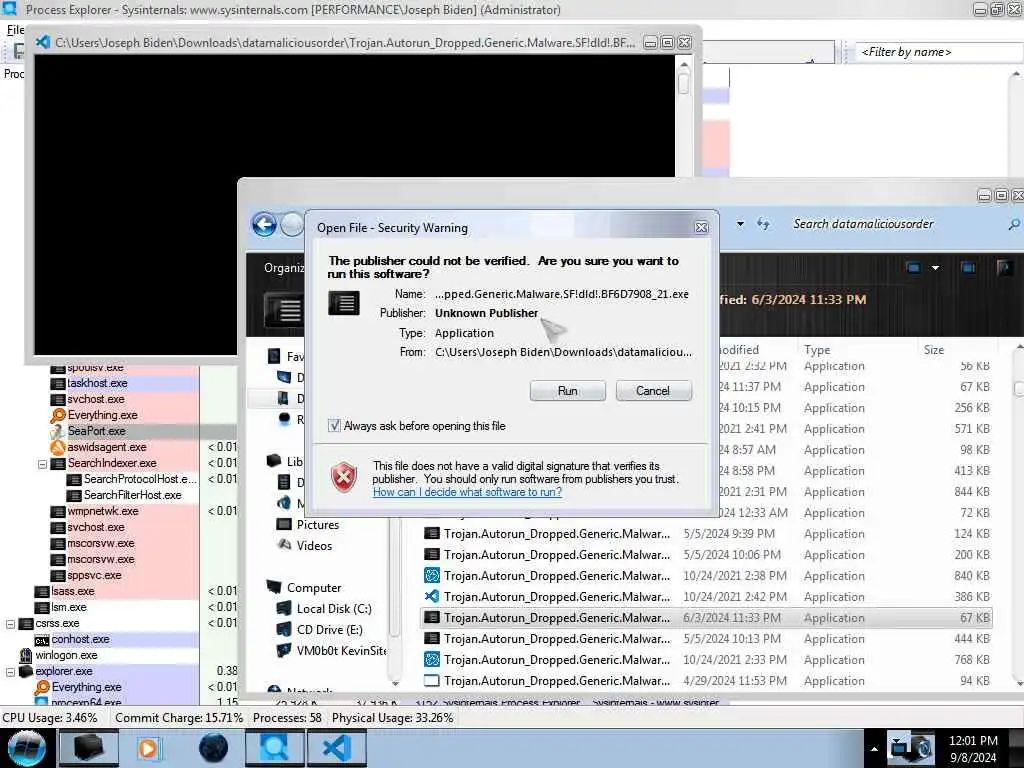Select Everything.exe under services in process list
Screen dimensions: 1024x768
[x=103, y=415]
